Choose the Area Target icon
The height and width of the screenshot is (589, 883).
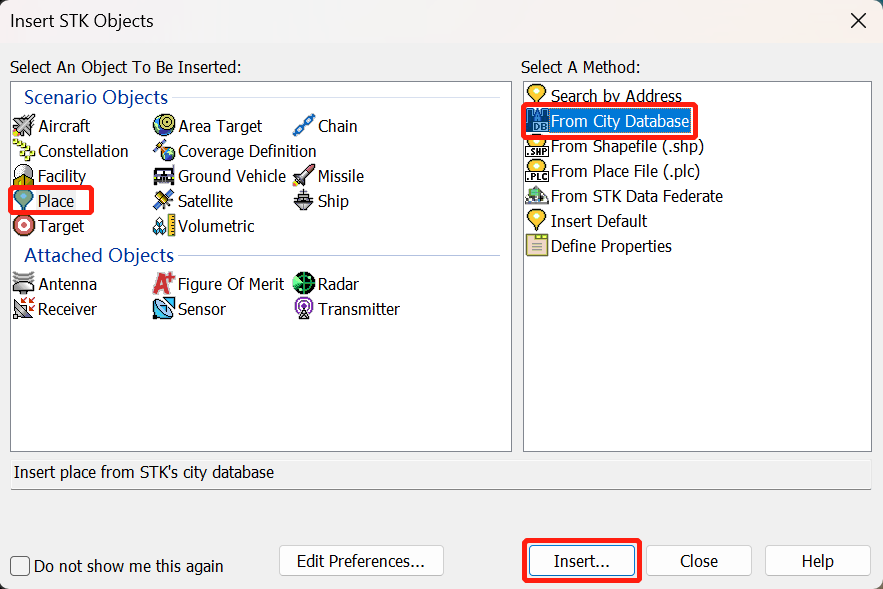click(x=164, y=126)
